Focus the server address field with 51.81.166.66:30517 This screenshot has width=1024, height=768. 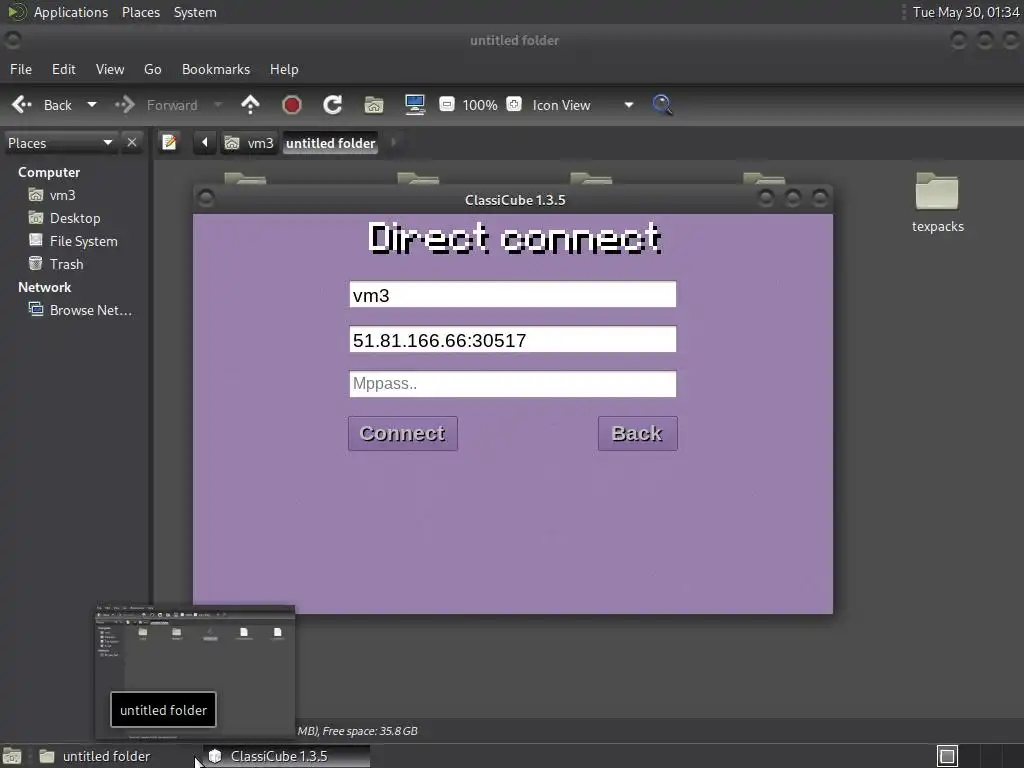(x=513, y=340)
